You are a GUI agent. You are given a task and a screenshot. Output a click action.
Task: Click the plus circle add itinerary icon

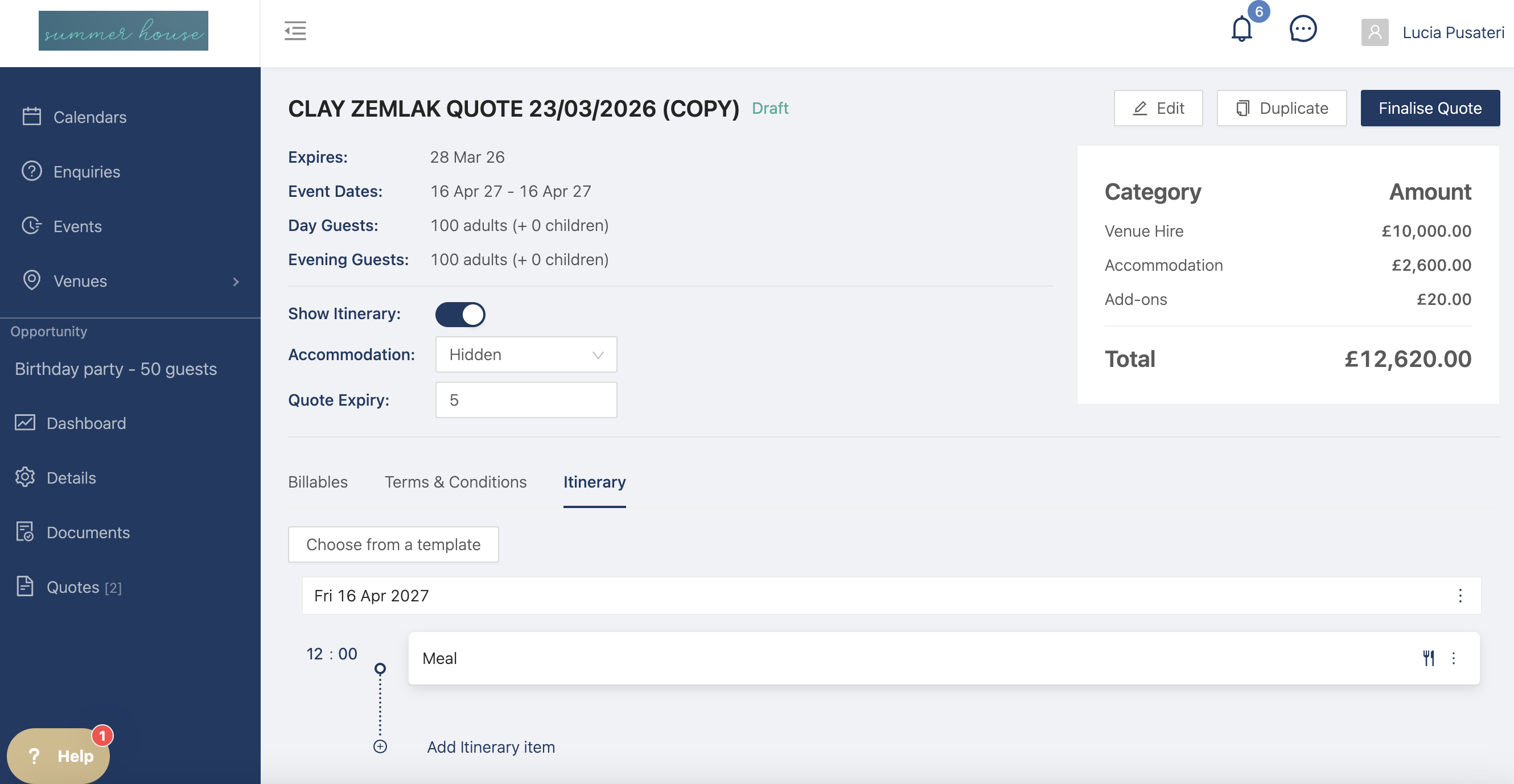380,746
